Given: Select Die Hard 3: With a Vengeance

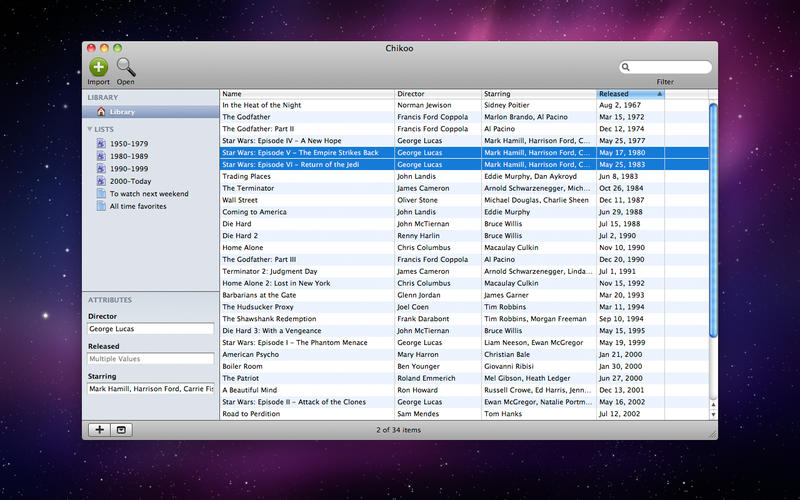Looking at the screenshot, I should [x=464, y=331].
